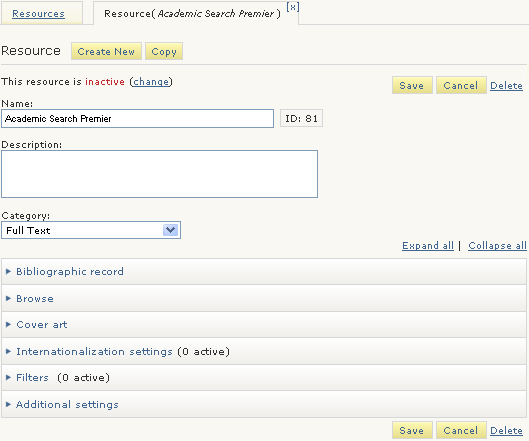Close the Academic Search Premier tab with [x]
Viewport: 529px width, 441px height.
click(x=293, y=7)
